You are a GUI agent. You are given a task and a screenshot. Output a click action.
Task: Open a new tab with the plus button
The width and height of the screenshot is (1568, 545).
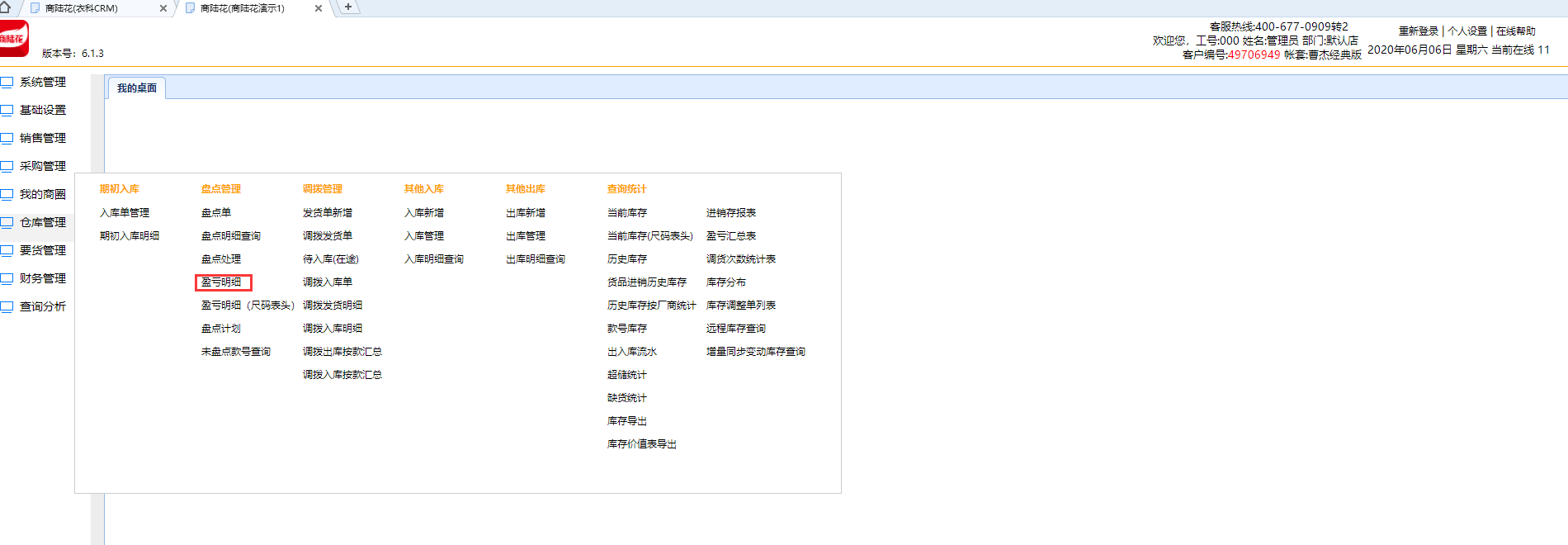click(x=348, y=7)
